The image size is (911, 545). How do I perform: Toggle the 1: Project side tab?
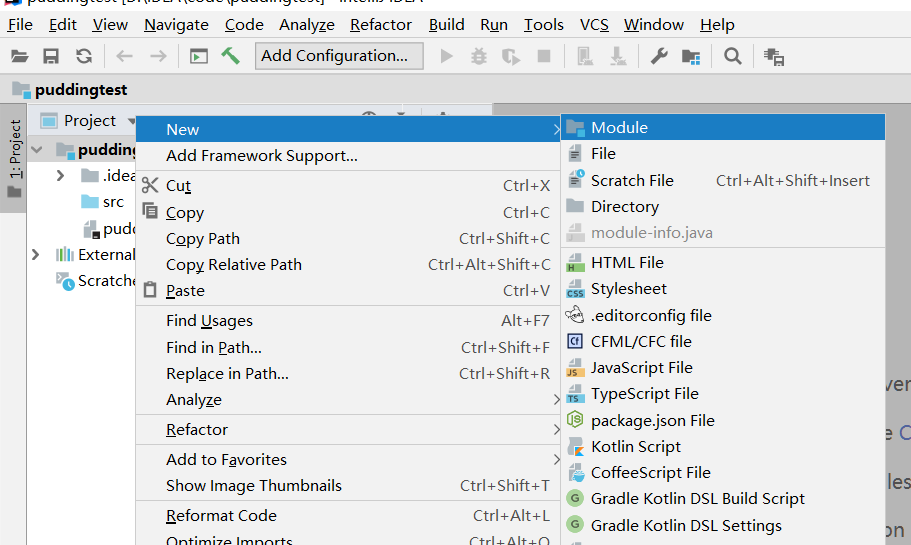13,158
